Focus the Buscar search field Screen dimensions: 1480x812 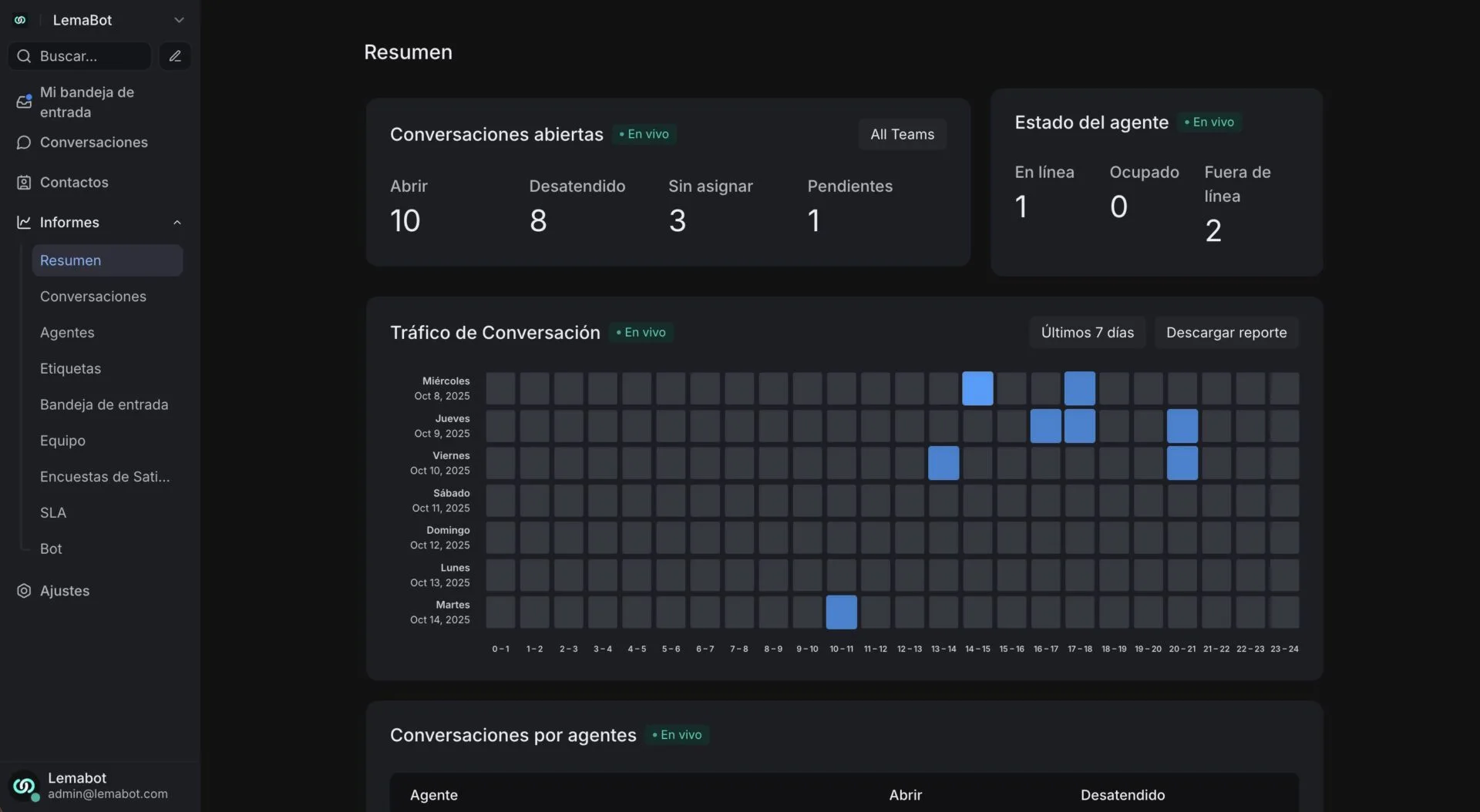coord(89,56)
